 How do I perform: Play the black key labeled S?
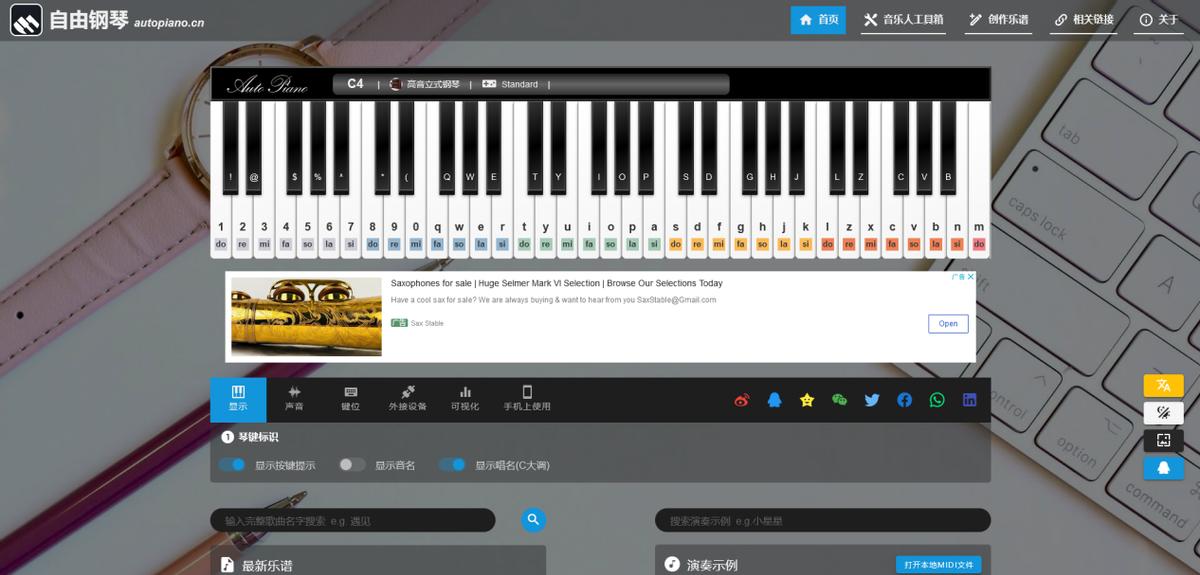(x=685, y=147)
